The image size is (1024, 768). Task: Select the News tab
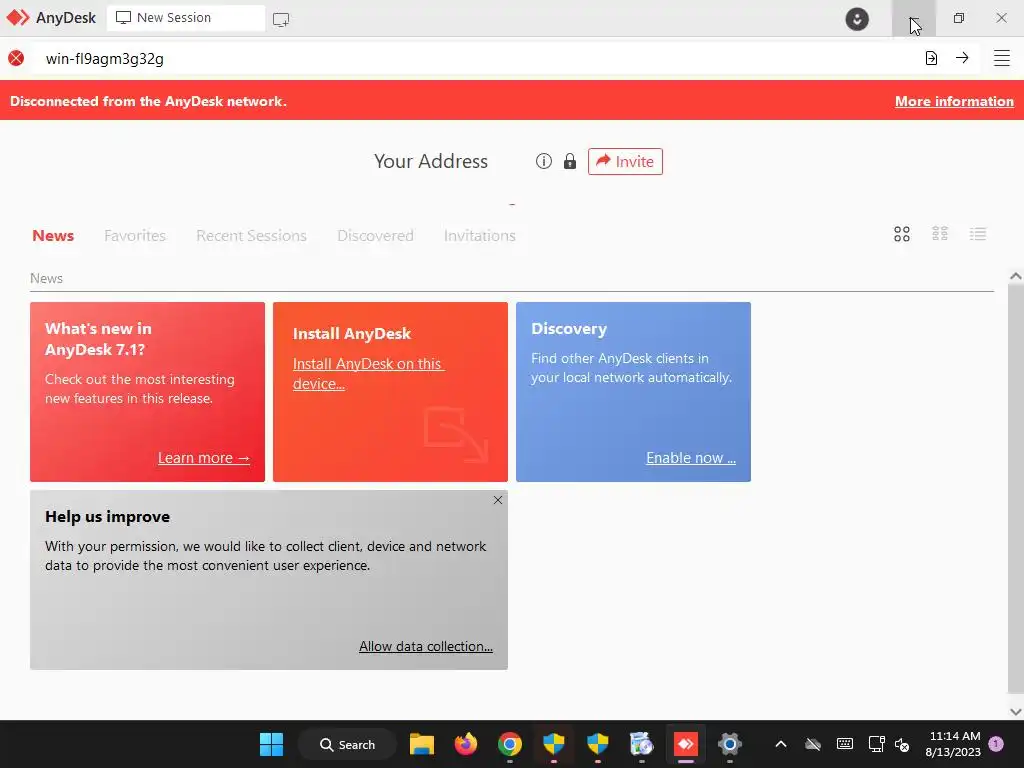[53, 235]
